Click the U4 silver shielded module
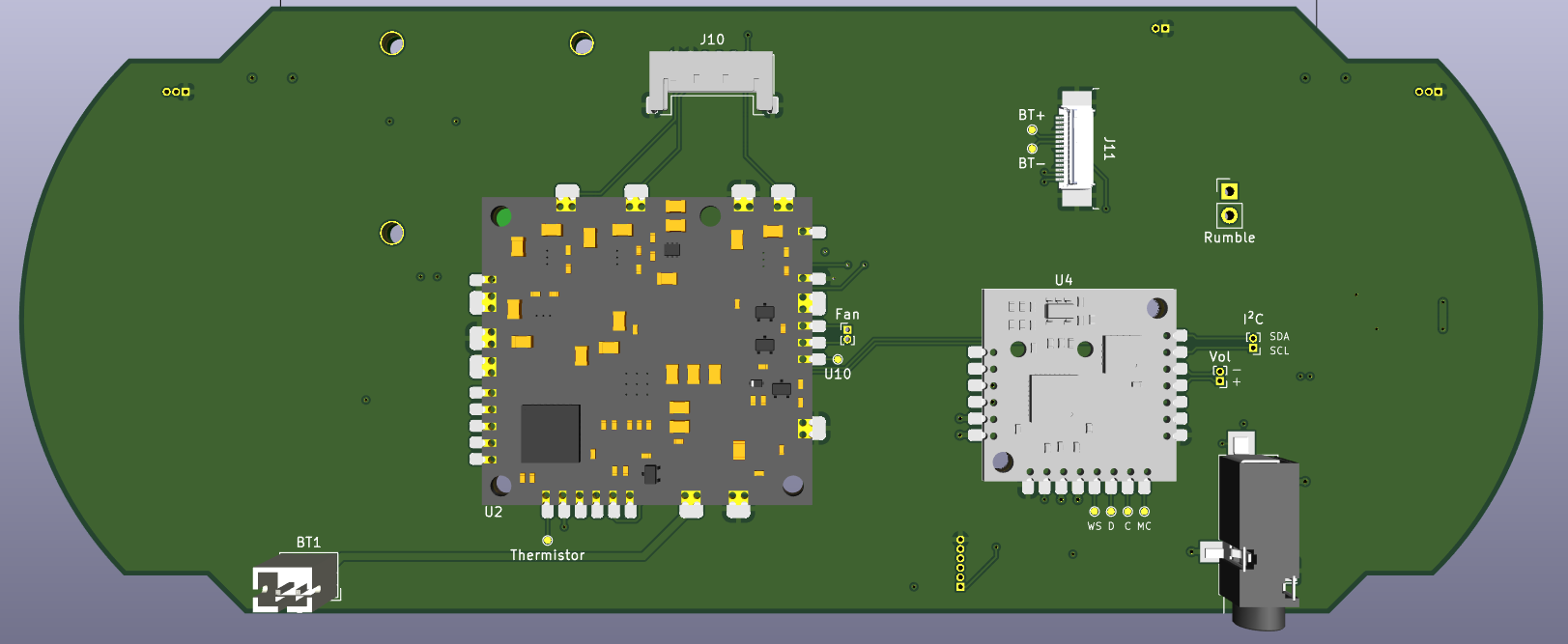This screenshot has height=644, width=1568. click(x=1079, y=384)
